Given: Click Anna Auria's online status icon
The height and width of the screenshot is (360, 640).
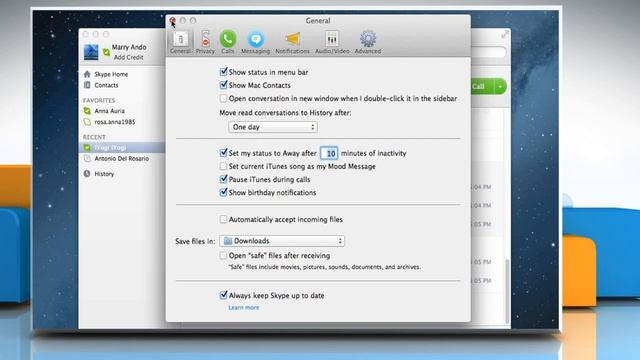Looking at the screenshot, I should coord(87,111).
